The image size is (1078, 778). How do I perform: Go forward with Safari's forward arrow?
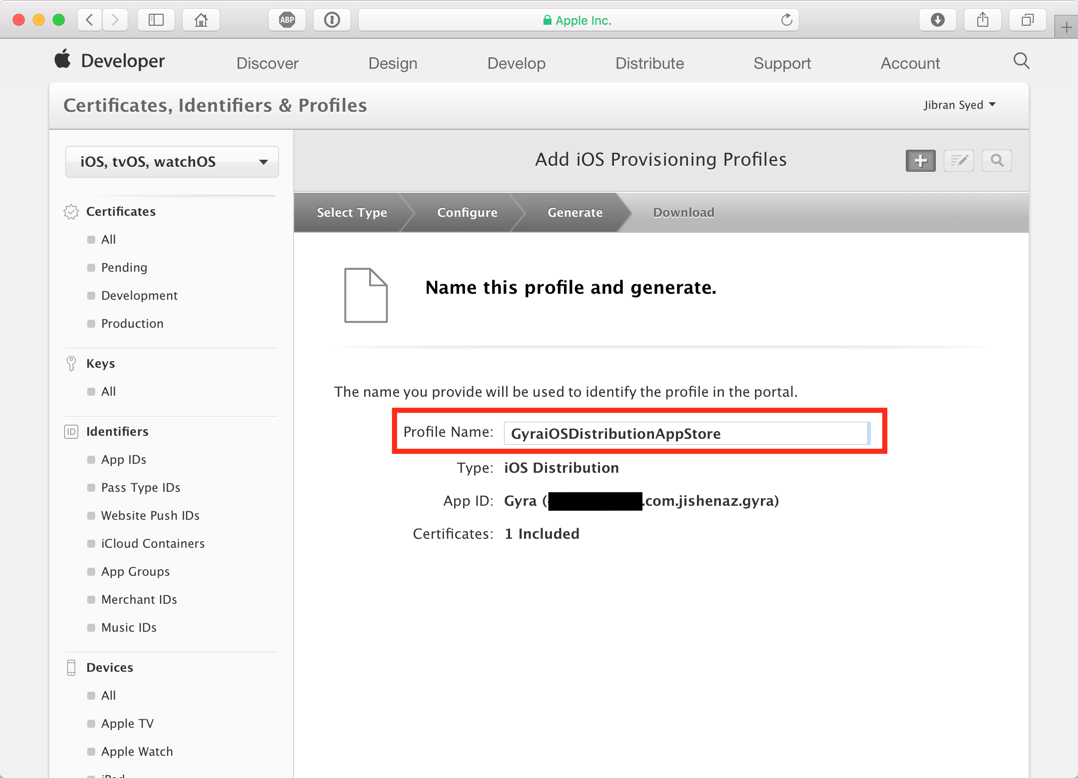point(115,20)
